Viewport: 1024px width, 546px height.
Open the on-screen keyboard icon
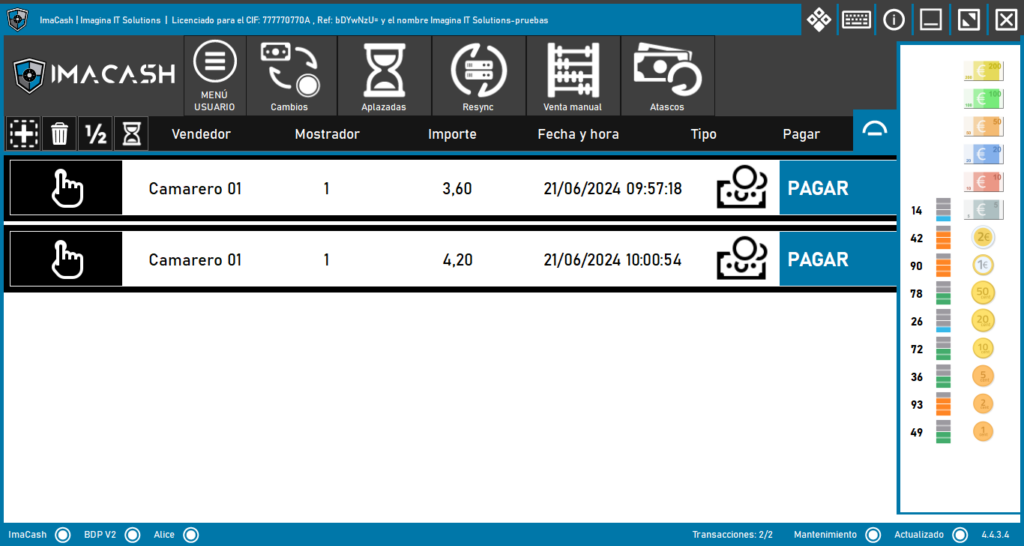point(856,19)
